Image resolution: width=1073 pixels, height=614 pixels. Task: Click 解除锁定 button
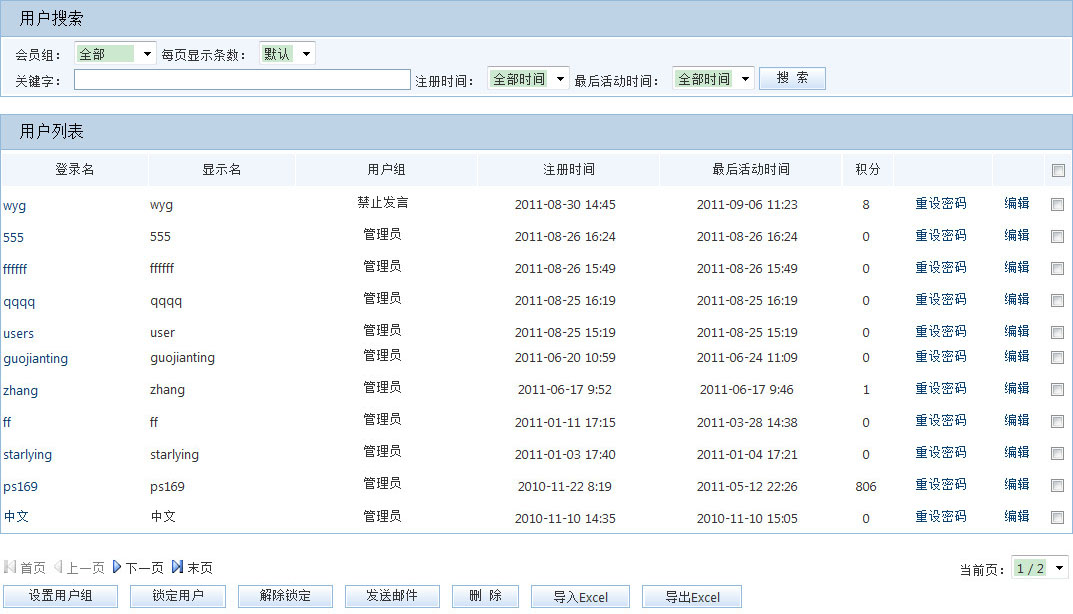coord(285,596)
